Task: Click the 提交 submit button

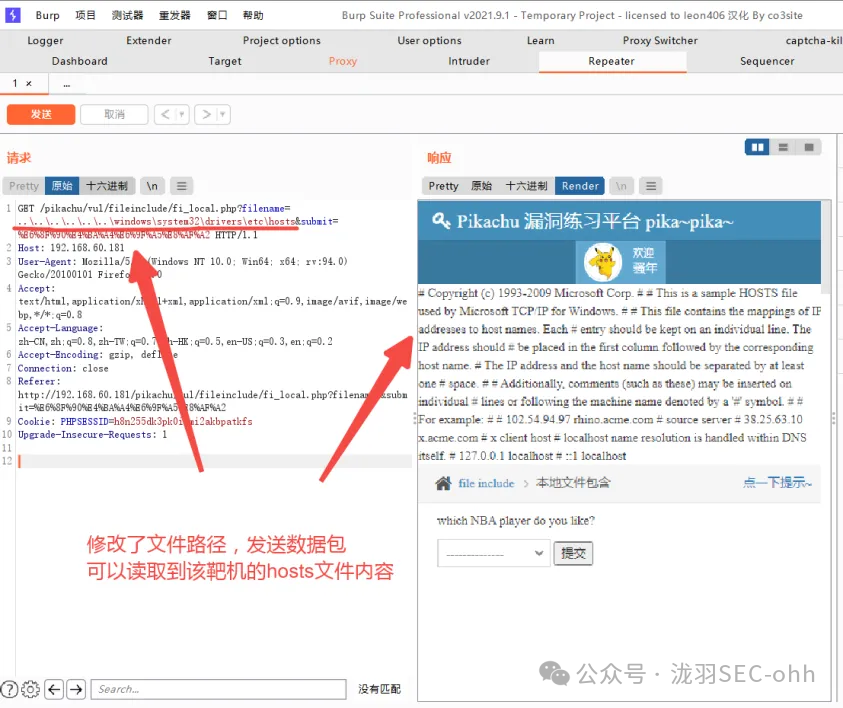Action: tap(573, 553)
